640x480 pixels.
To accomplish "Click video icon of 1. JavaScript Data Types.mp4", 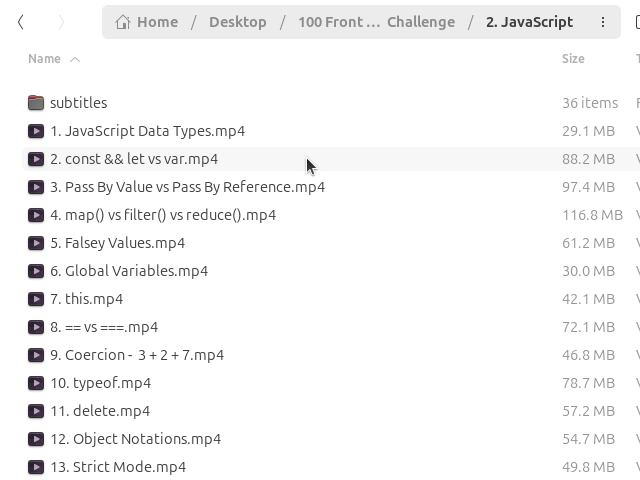I will [x=36, y=131].
